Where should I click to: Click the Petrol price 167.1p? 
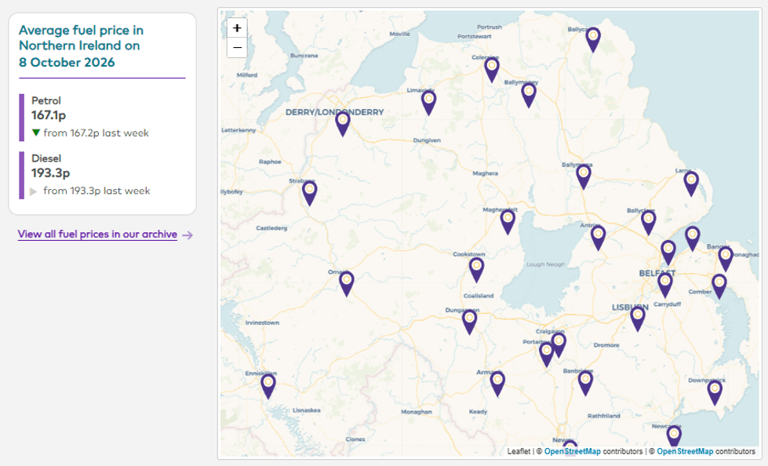[x=48, y=115]
